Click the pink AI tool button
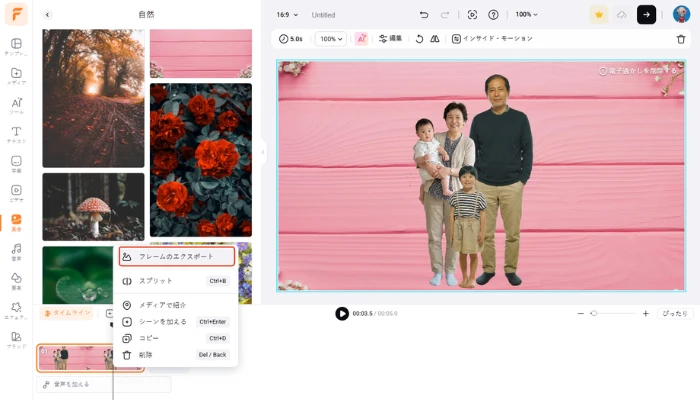This screenshot has width=700, height=400. (362, 39)
